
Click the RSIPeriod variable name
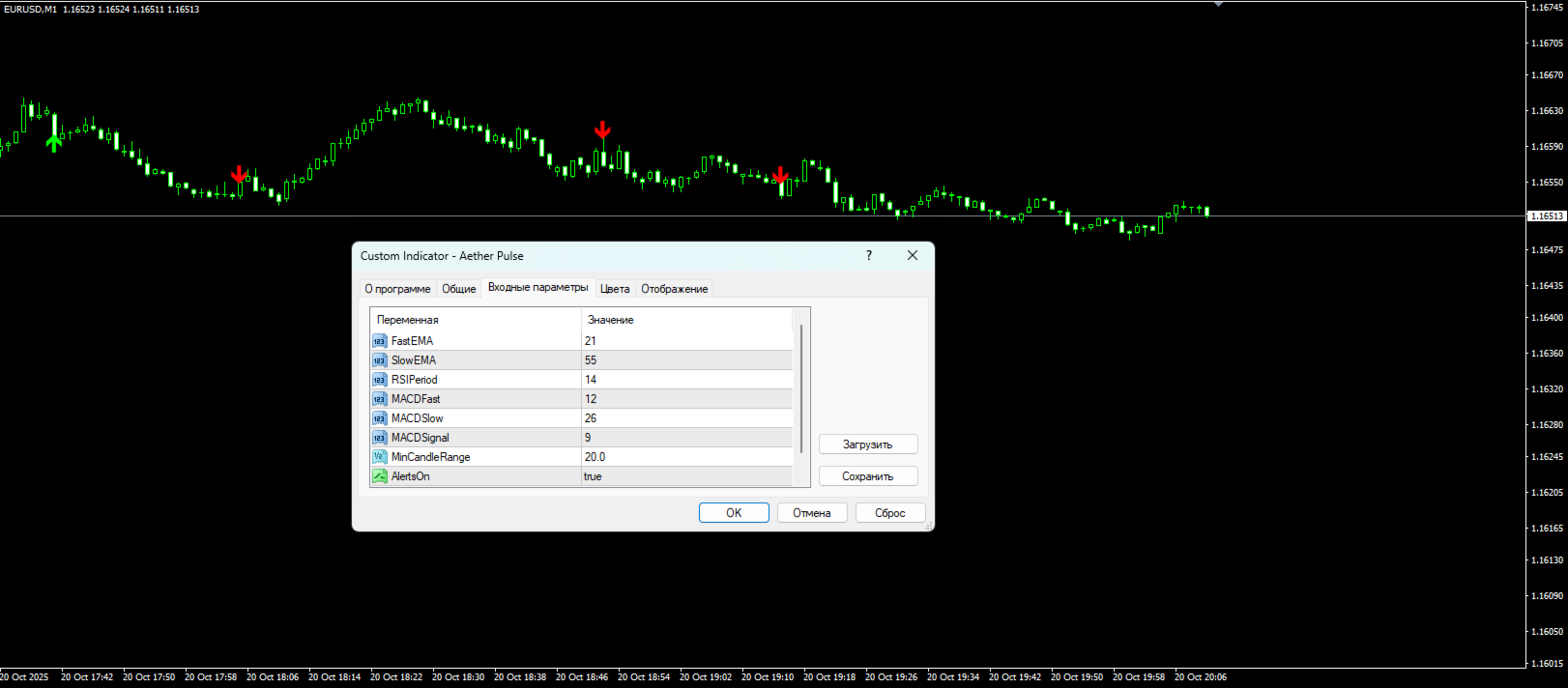pos(414,380)
